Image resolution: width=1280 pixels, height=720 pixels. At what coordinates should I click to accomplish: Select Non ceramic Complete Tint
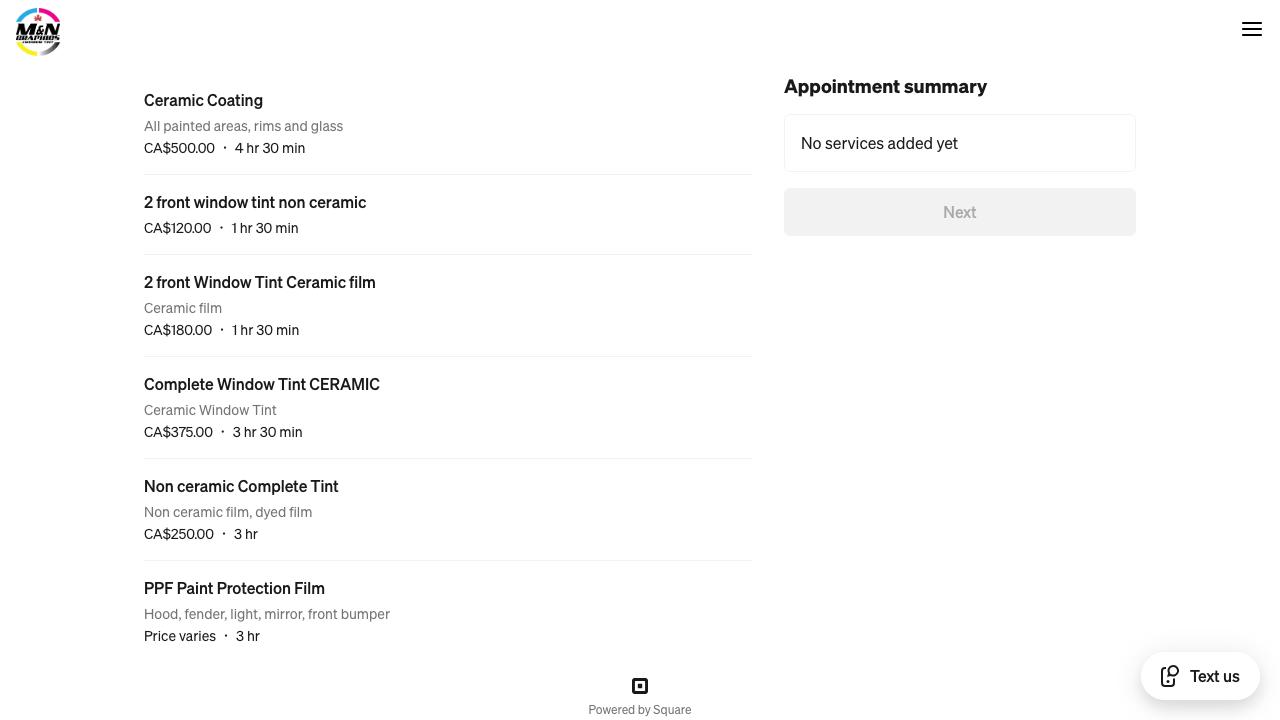coord(241,486)
